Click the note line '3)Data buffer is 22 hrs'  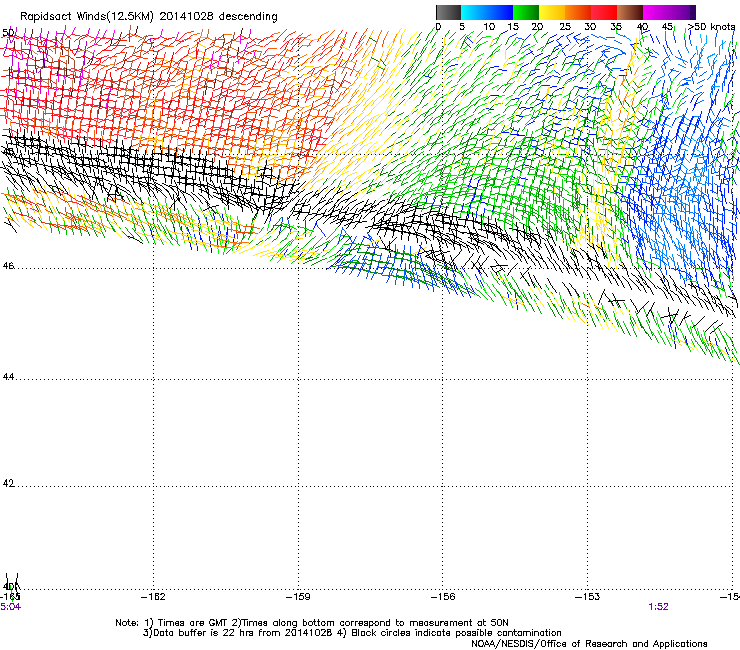point(352,633)
